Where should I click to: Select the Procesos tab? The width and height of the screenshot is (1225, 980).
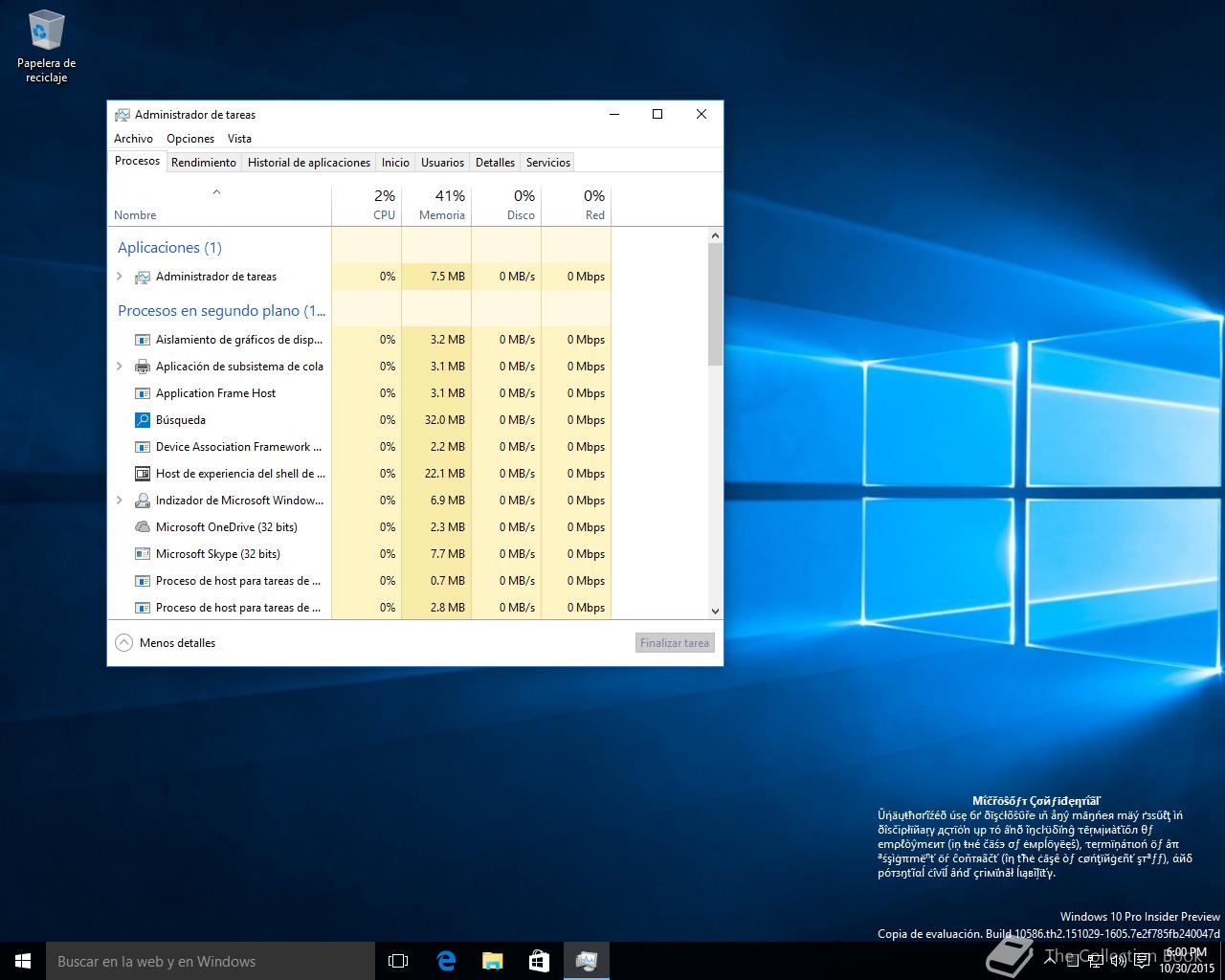pos(138,161)
